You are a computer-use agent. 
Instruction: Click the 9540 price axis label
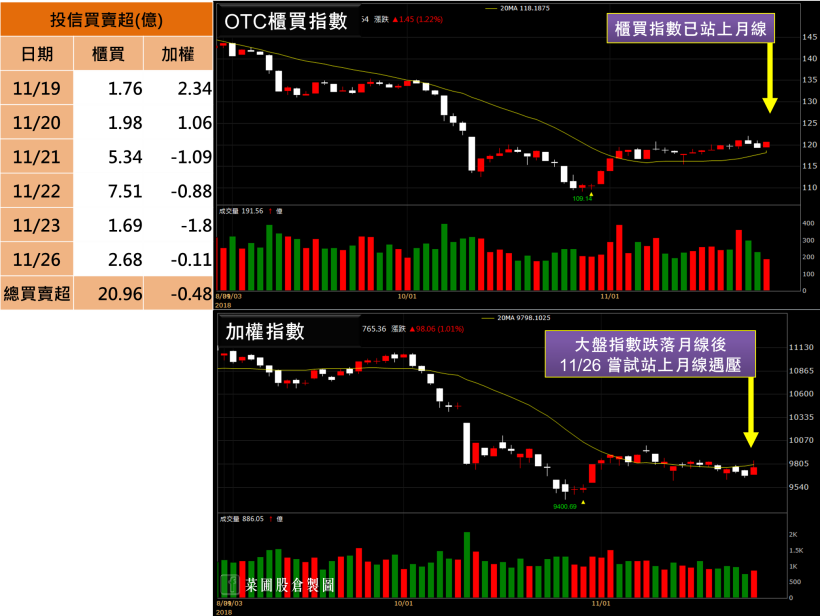tap(799, 487)
